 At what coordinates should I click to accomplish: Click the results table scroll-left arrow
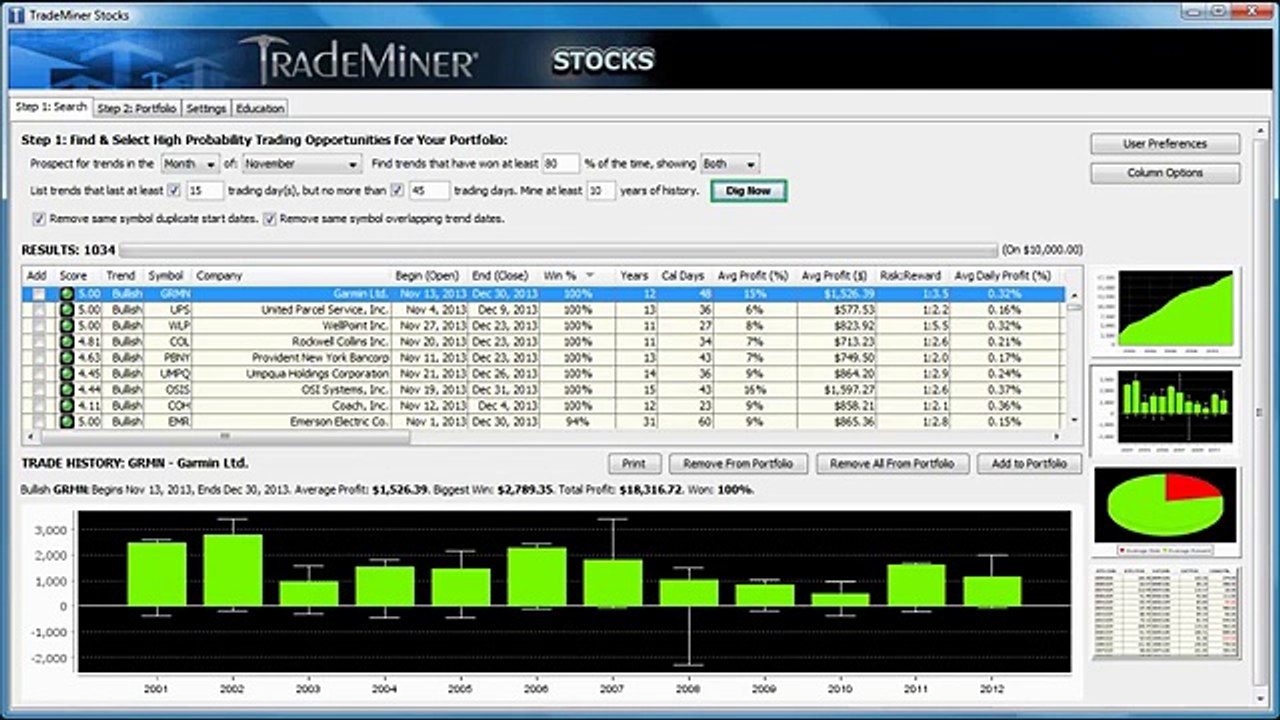(29, 437)
